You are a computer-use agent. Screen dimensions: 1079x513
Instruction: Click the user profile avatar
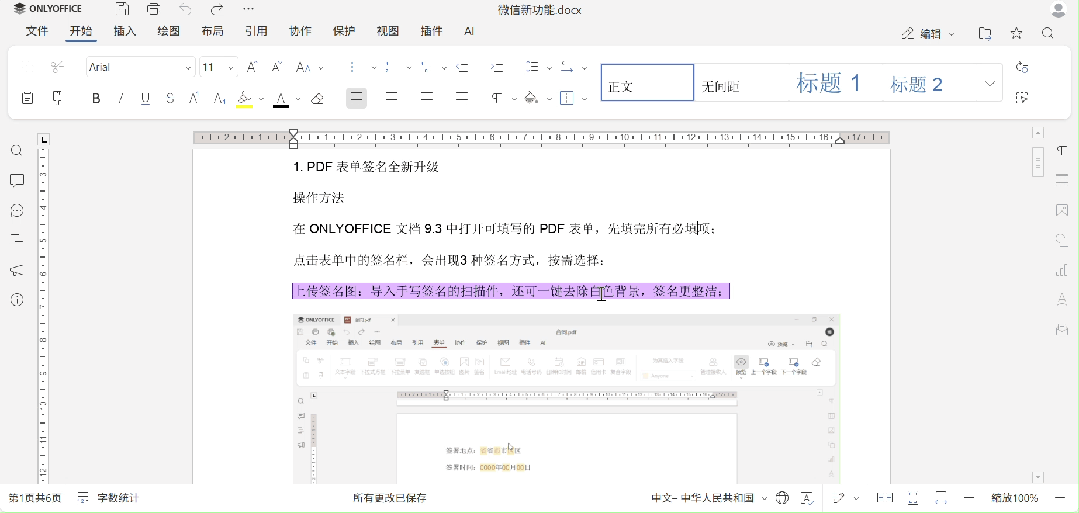tap(1059, 10)
